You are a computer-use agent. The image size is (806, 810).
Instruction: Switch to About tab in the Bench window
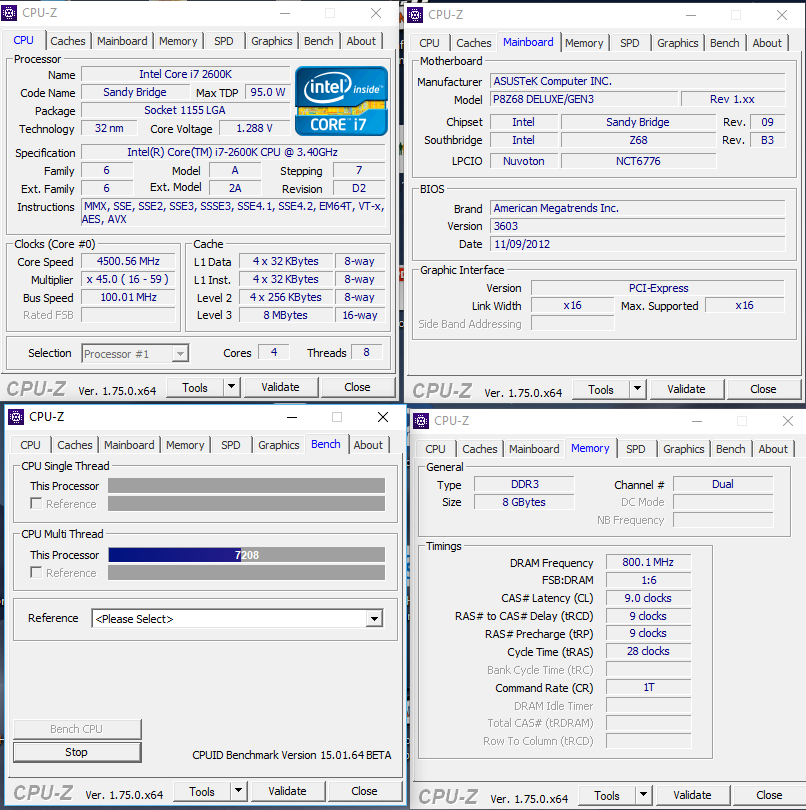[368, 445]
